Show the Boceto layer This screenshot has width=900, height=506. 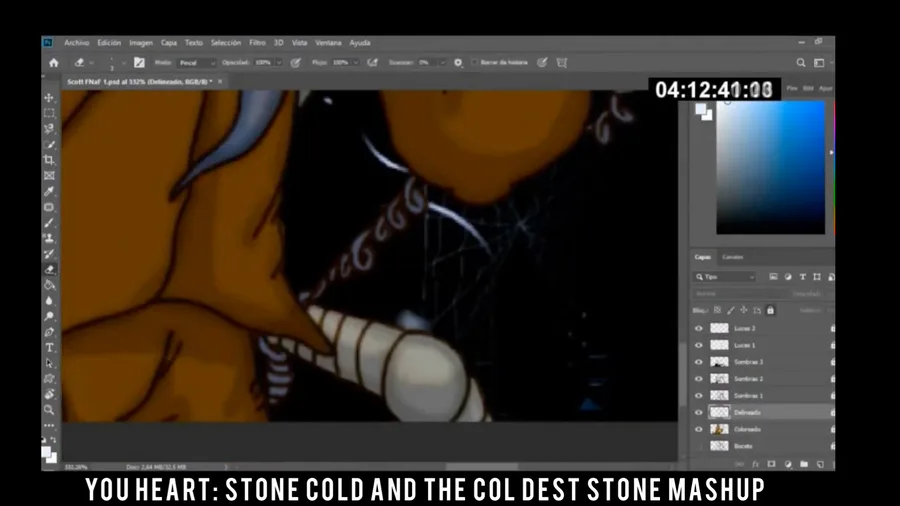click(699, 446)
